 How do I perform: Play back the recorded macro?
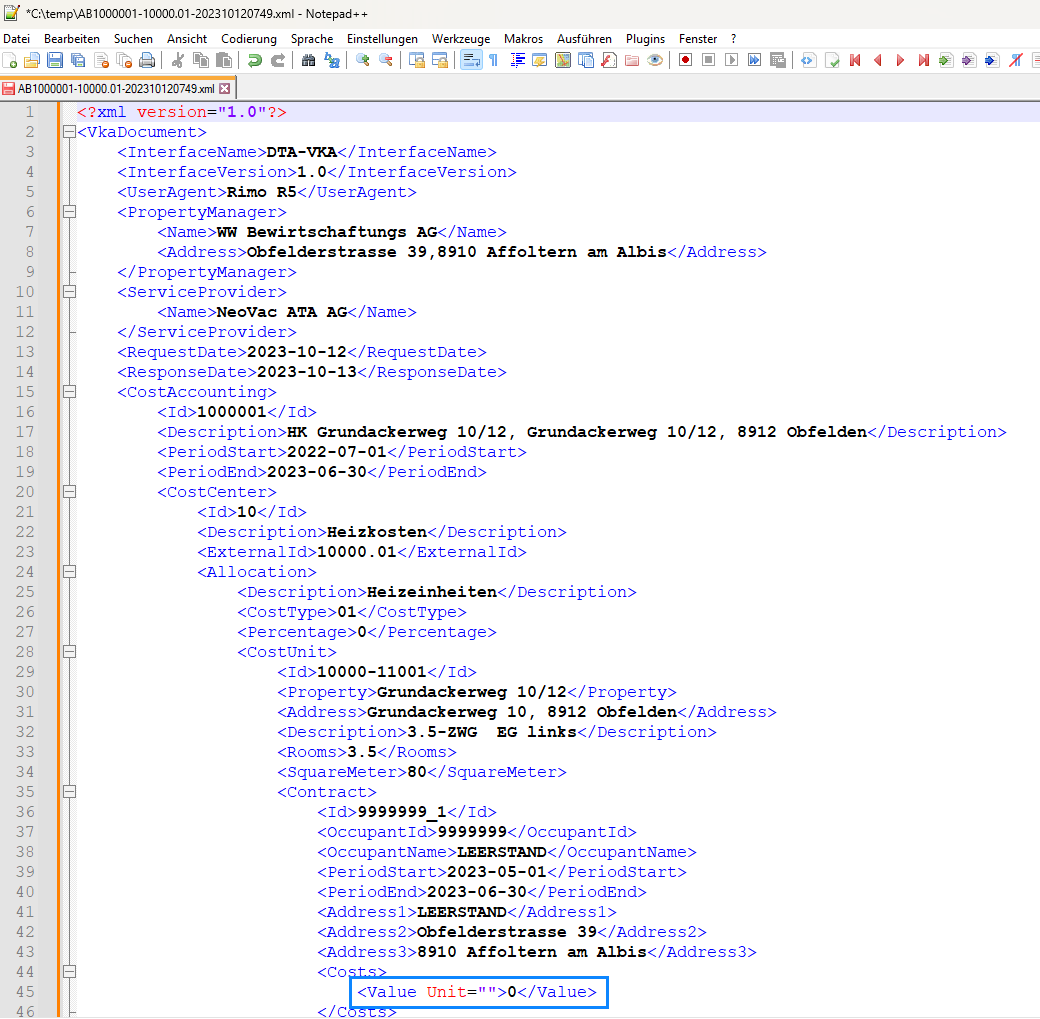(732, 61)
